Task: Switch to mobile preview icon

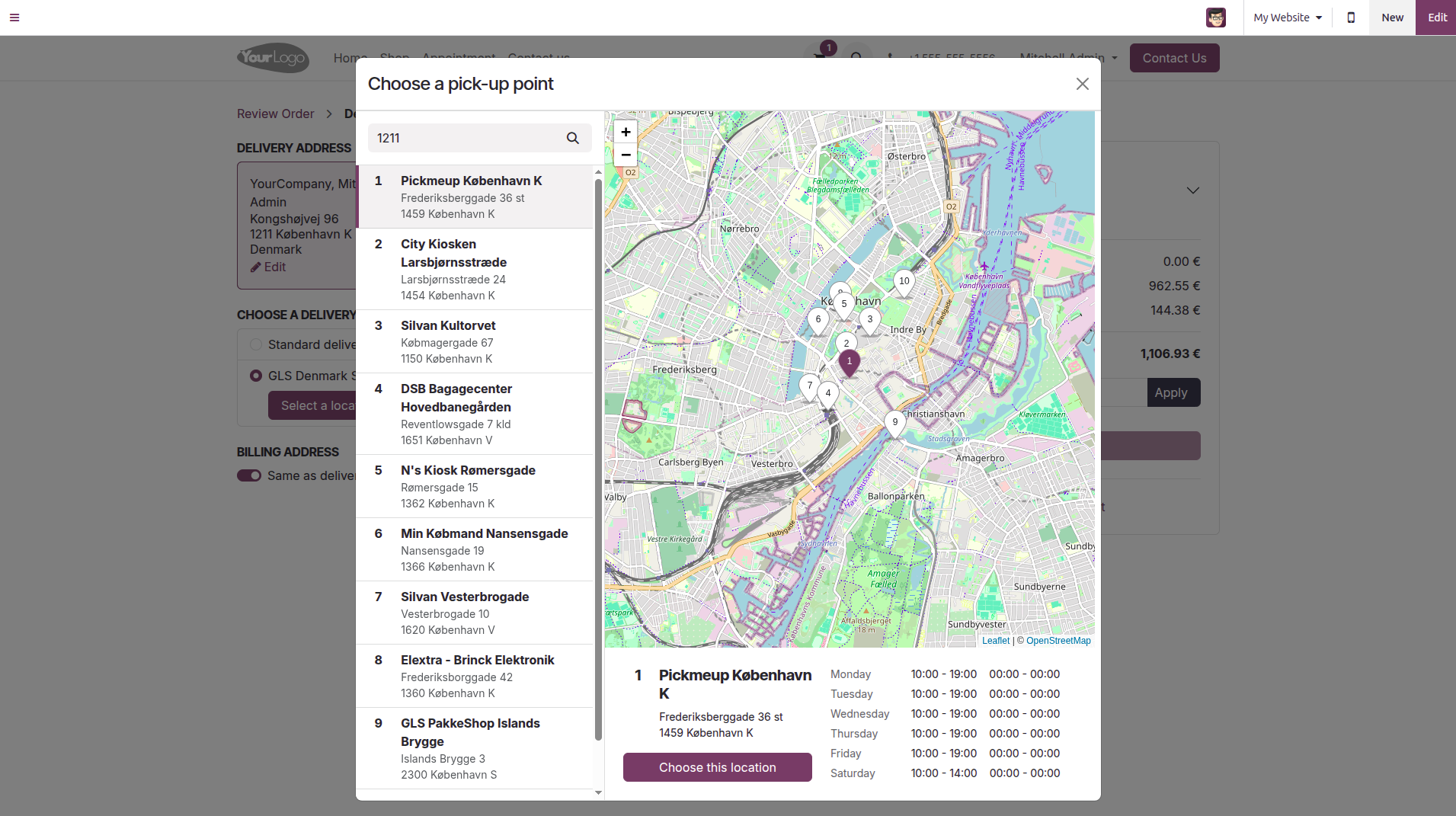Action: click(x=1351, y=18)
